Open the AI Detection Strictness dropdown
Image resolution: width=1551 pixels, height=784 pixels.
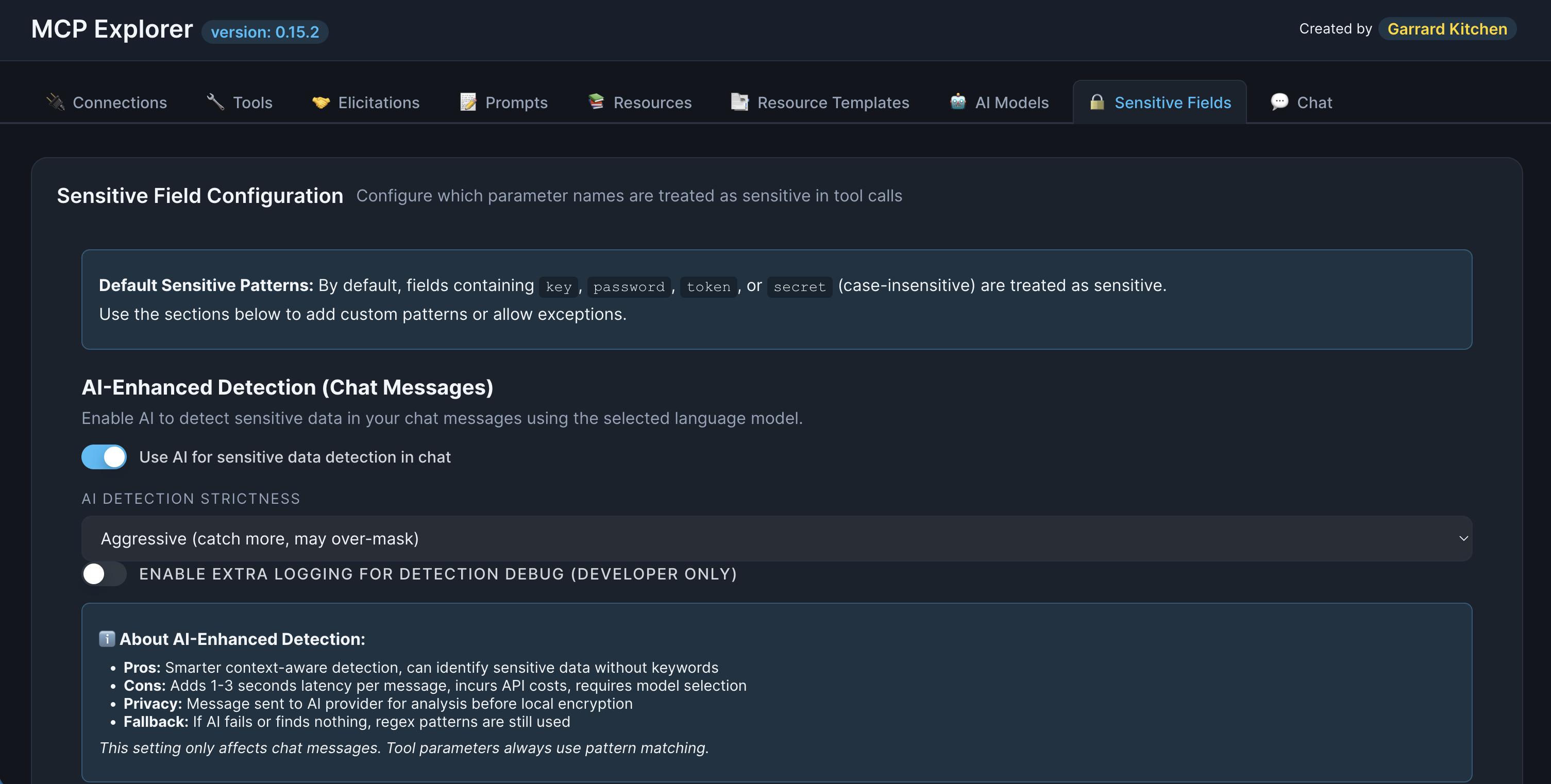click(775, 538)
